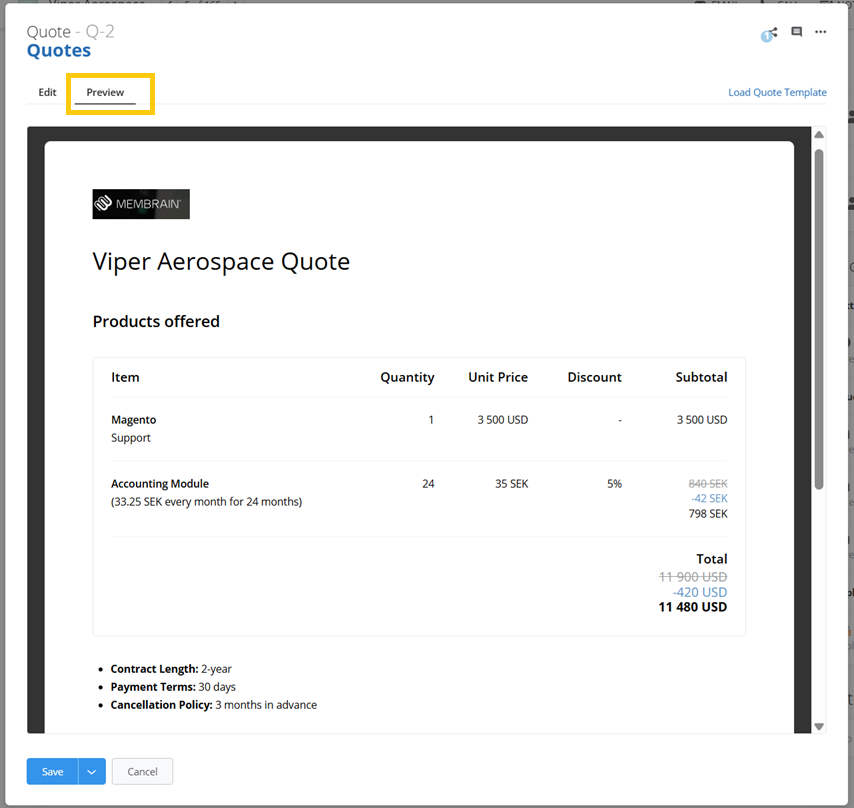Open the Load Quote Template link
This screenshot has height=808, width=854.
(x=777, y=92)
